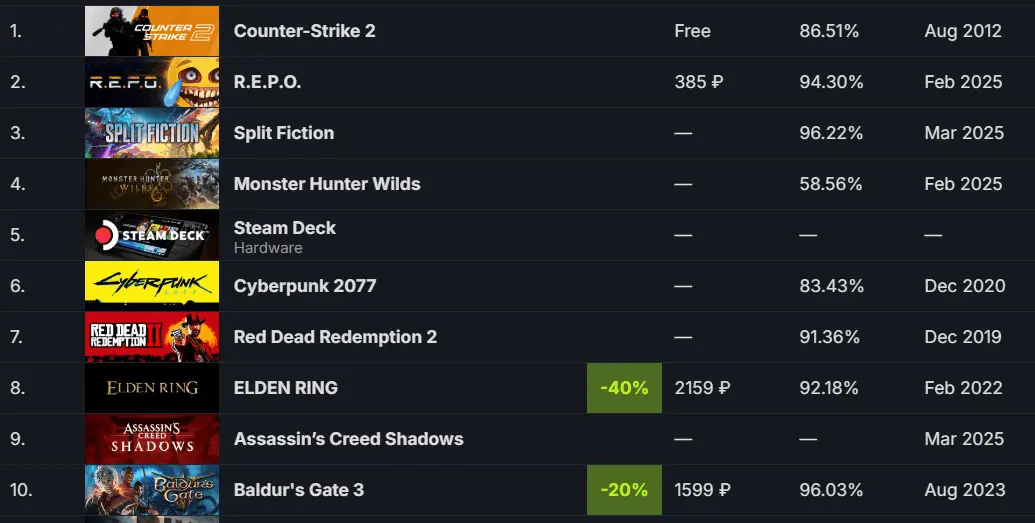Click the 385 ₽ price for R.E.P.O.
This screenshot has width=1035, height=523.
pos(699,82)
